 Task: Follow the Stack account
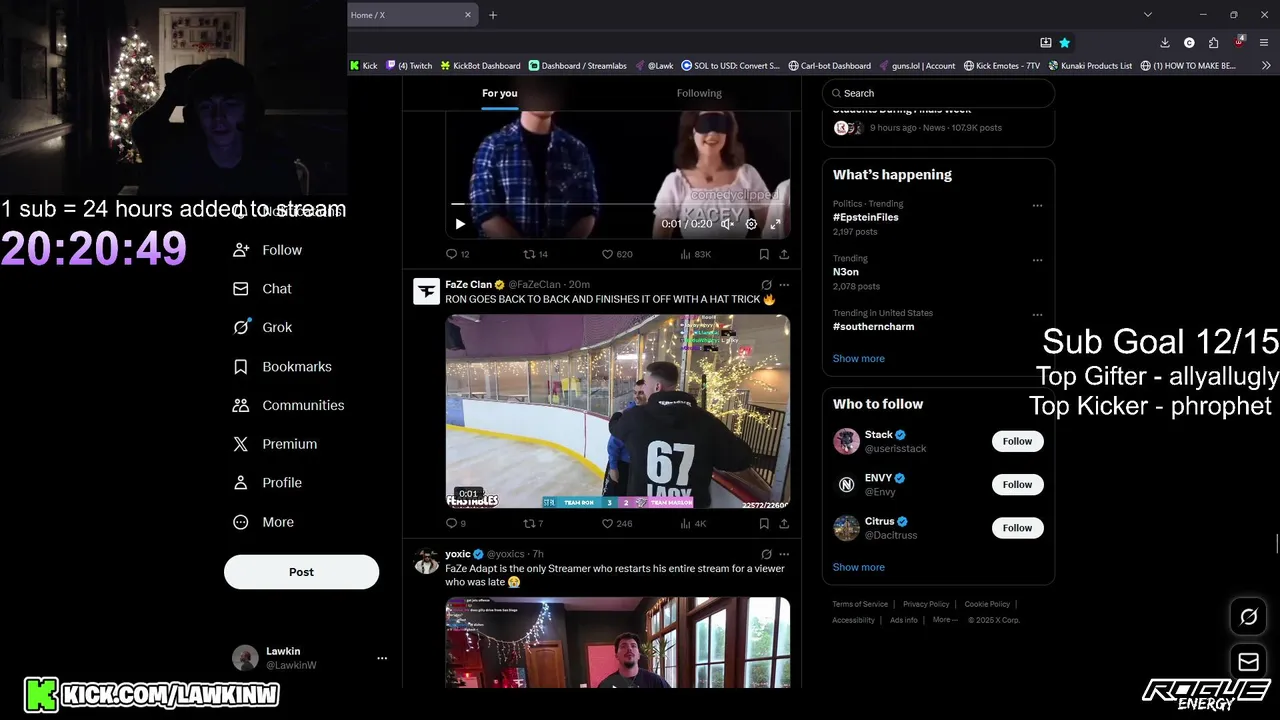pos(1017,441)
